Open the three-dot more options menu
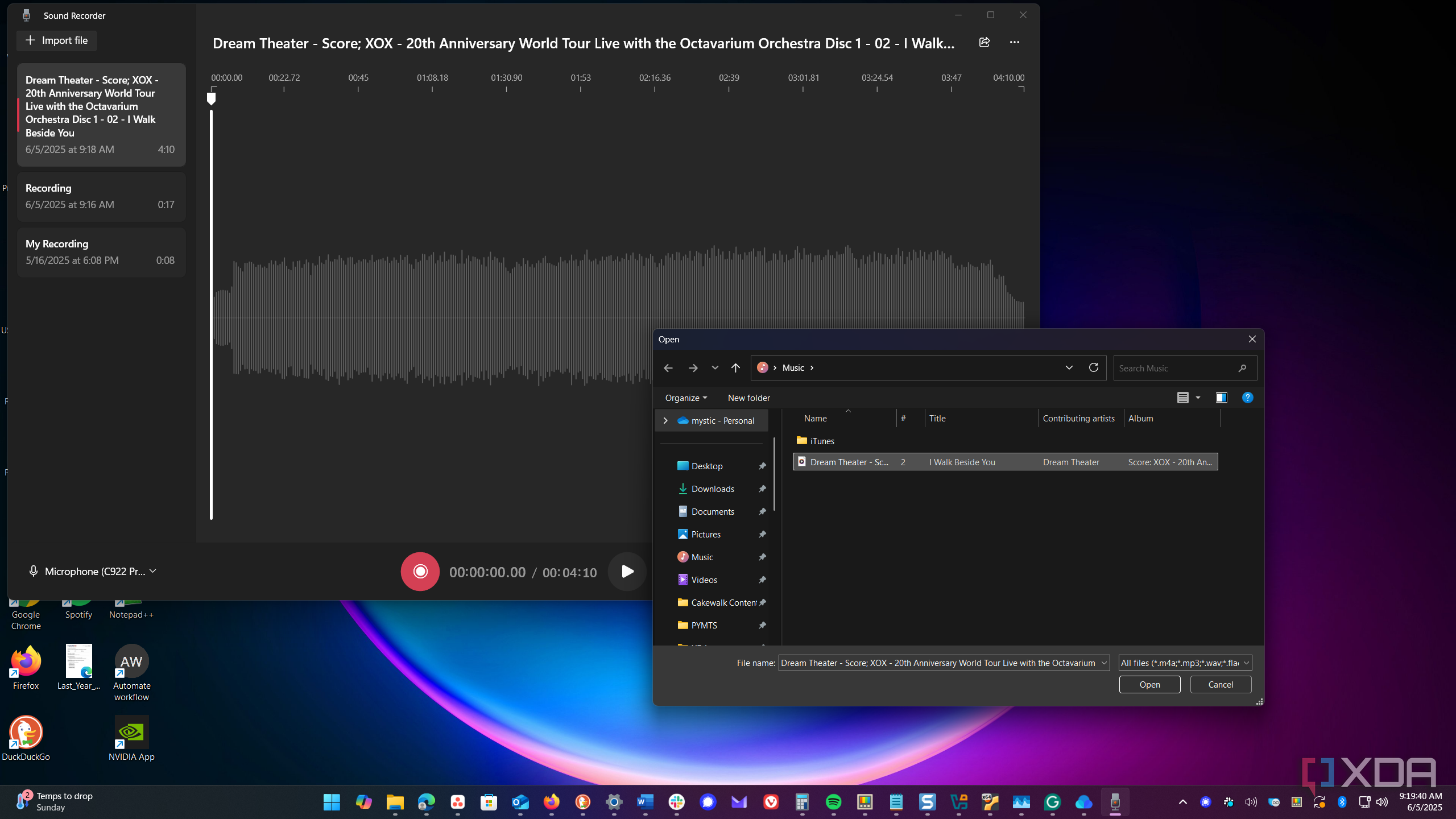 (x=1014, y=43)
